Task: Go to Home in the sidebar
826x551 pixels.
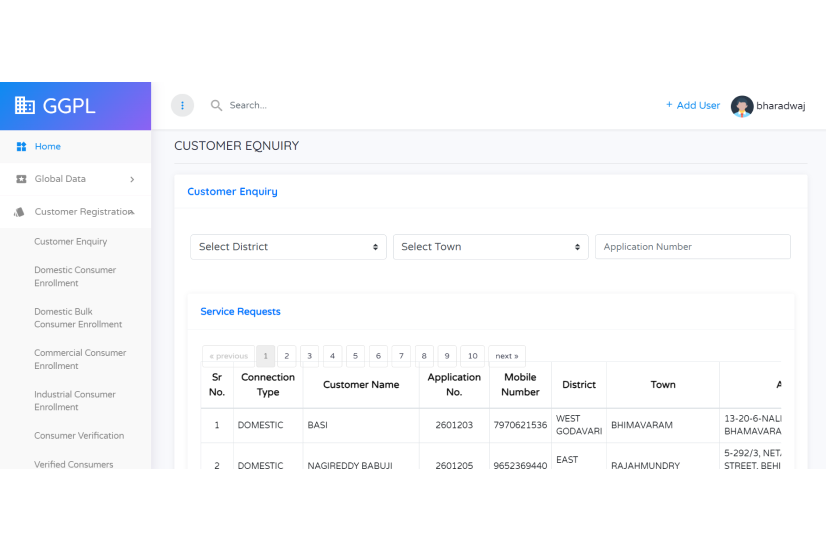Action: [x=47, y=146]
